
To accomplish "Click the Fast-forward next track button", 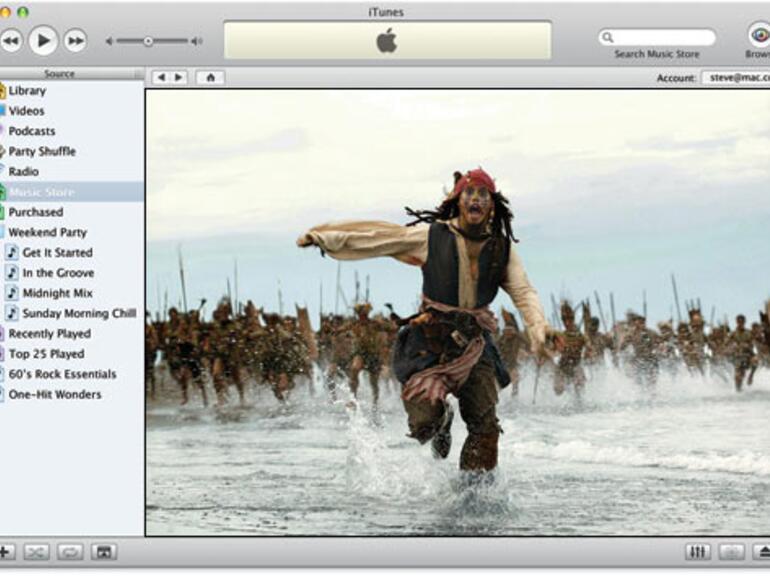I will pos(75,40).
